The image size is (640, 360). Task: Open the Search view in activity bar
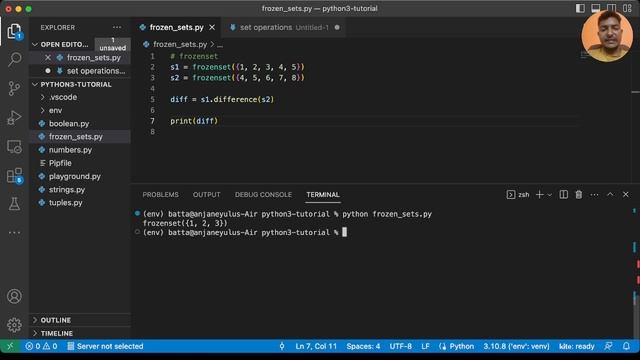click(x=14, y=59)
